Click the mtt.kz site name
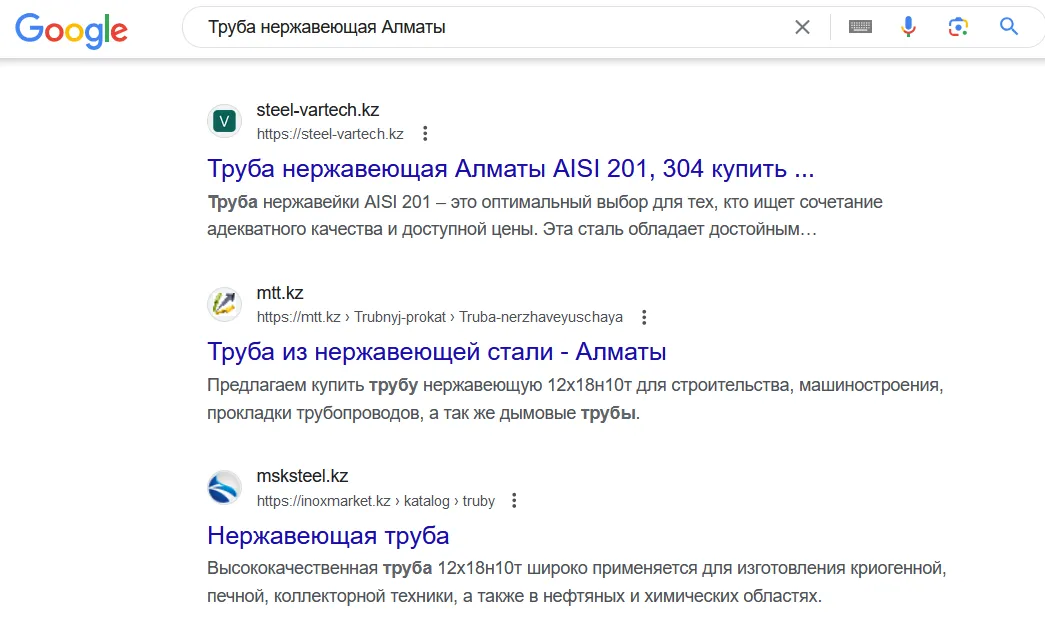Image resolution: width=1045 pixels, height=637 pixels. pyautogui.click(x=280, y=293)
